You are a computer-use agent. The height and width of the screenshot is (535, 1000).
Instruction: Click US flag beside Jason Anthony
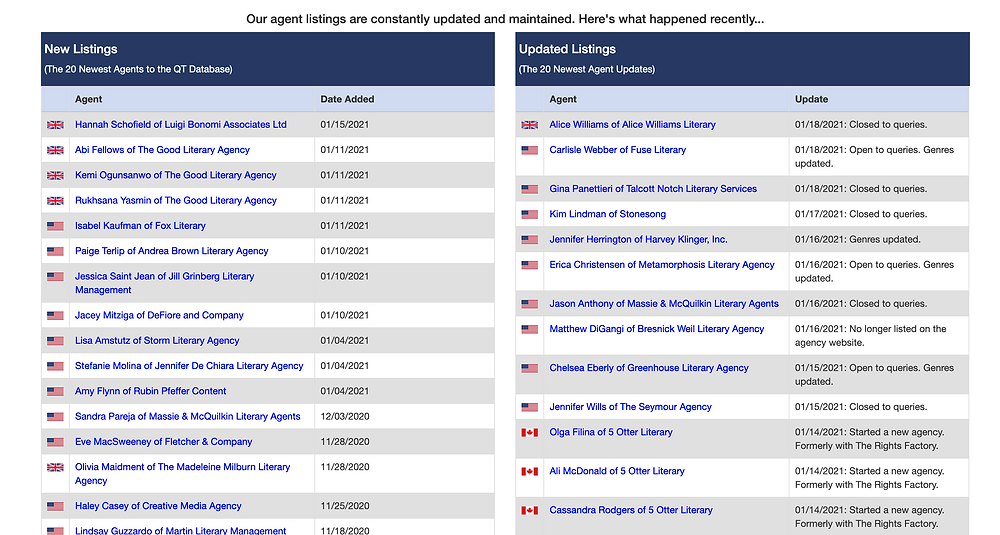[529, 304]
